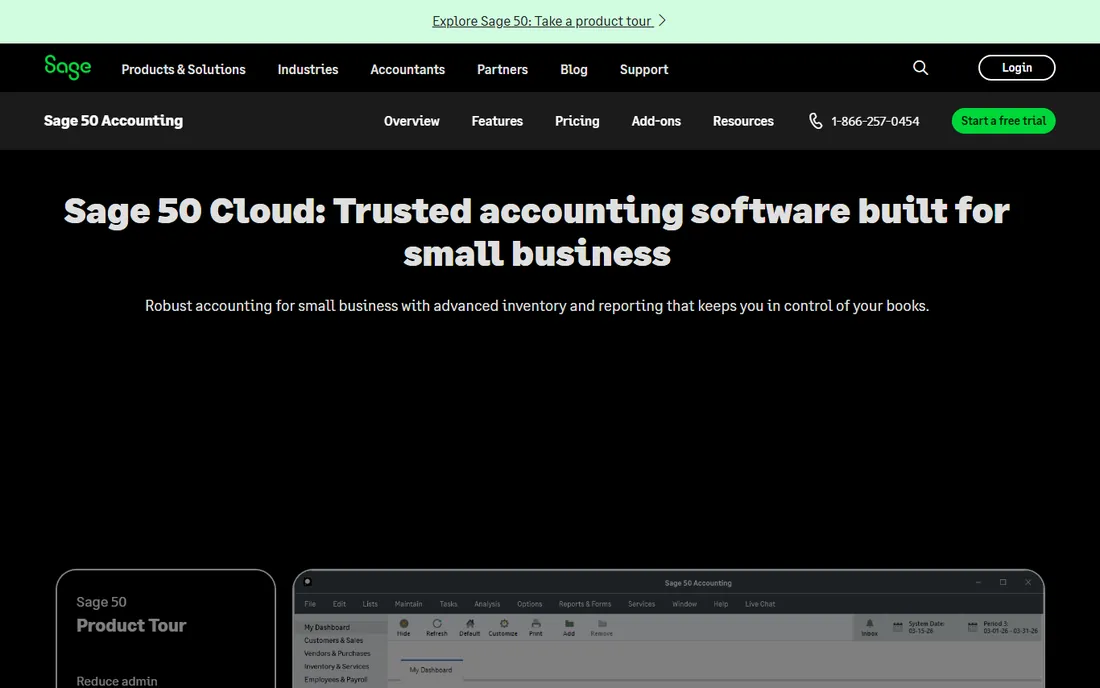Click the arrow beside the product tour banner
This screenshot has height=688, width=1100.
coord(662,20)
